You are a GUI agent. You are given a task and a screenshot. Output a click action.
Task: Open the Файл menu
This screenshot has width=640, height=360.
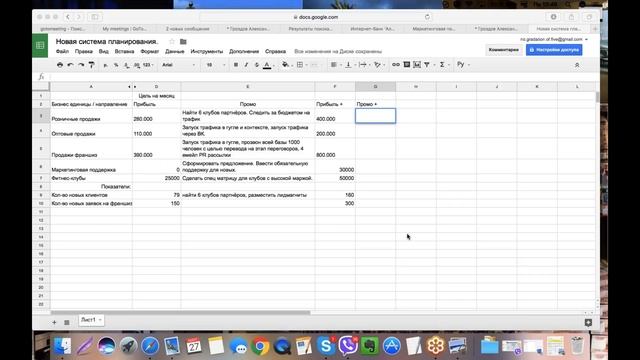click(62, 51)
